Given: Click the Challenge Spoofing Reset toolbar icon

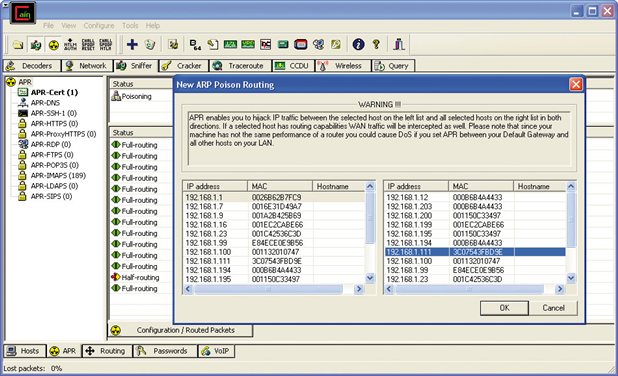Looking at the screenshot, I should [88, 45].
